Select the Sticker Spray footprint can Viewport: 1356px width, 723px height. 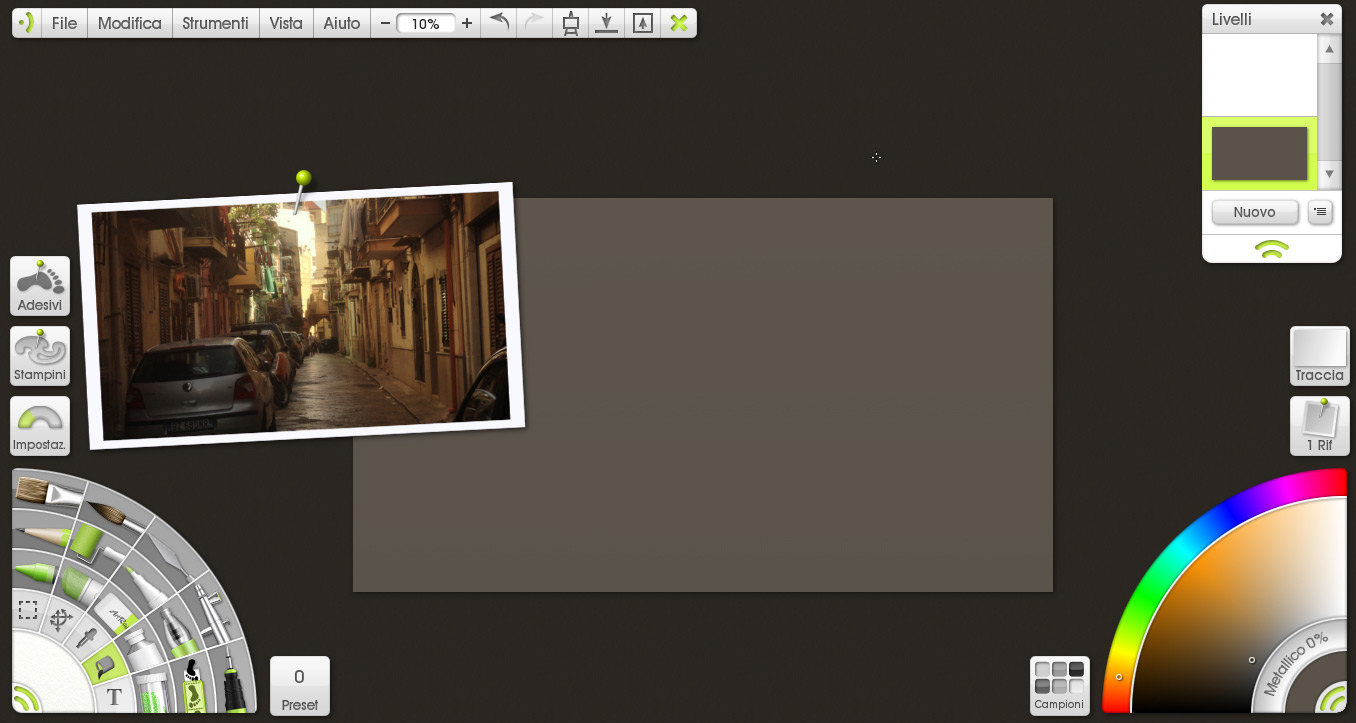coord(194,685)
